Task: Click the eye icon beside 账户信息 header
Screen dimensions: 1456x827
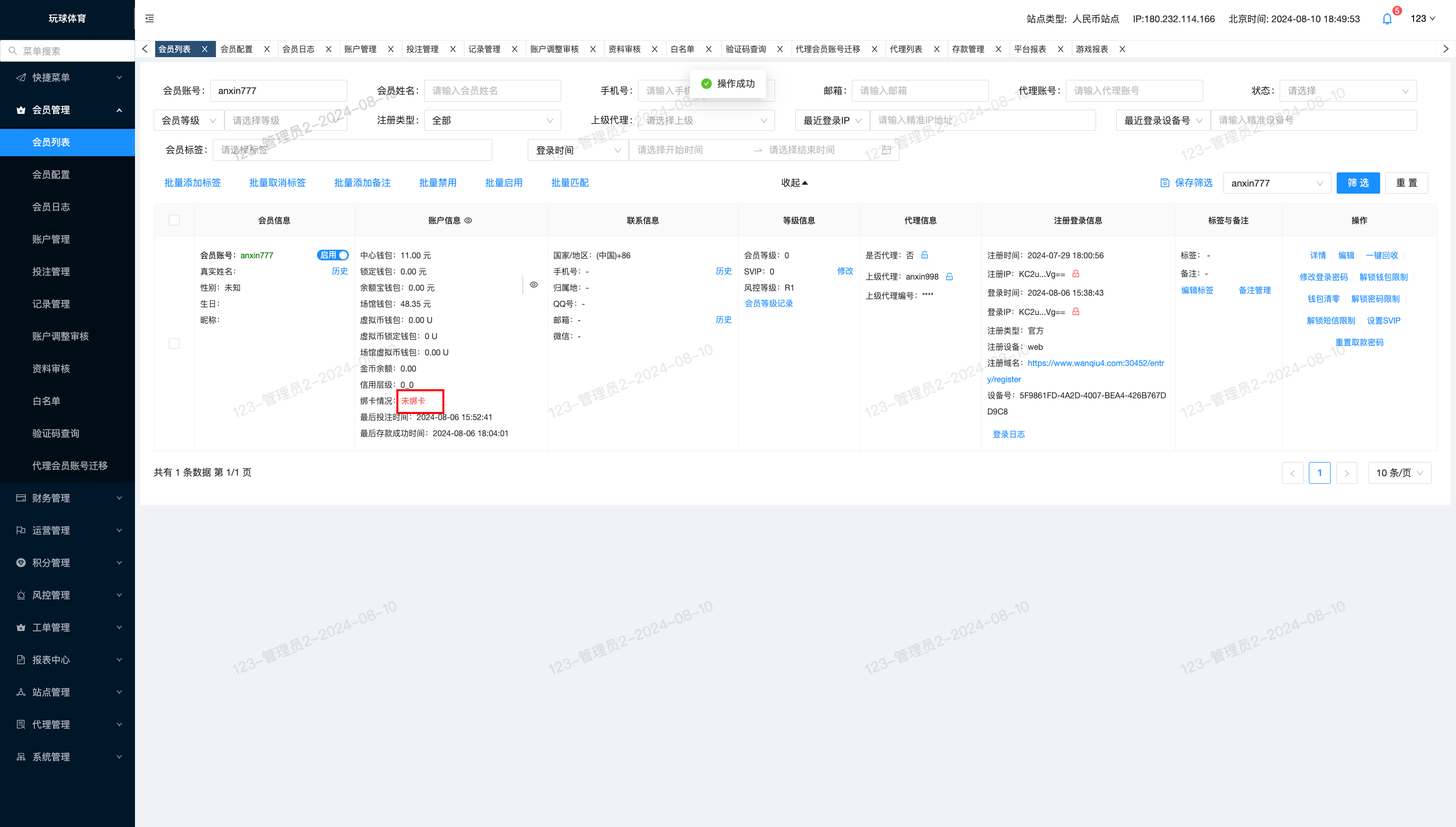Action: click(469, 220)
